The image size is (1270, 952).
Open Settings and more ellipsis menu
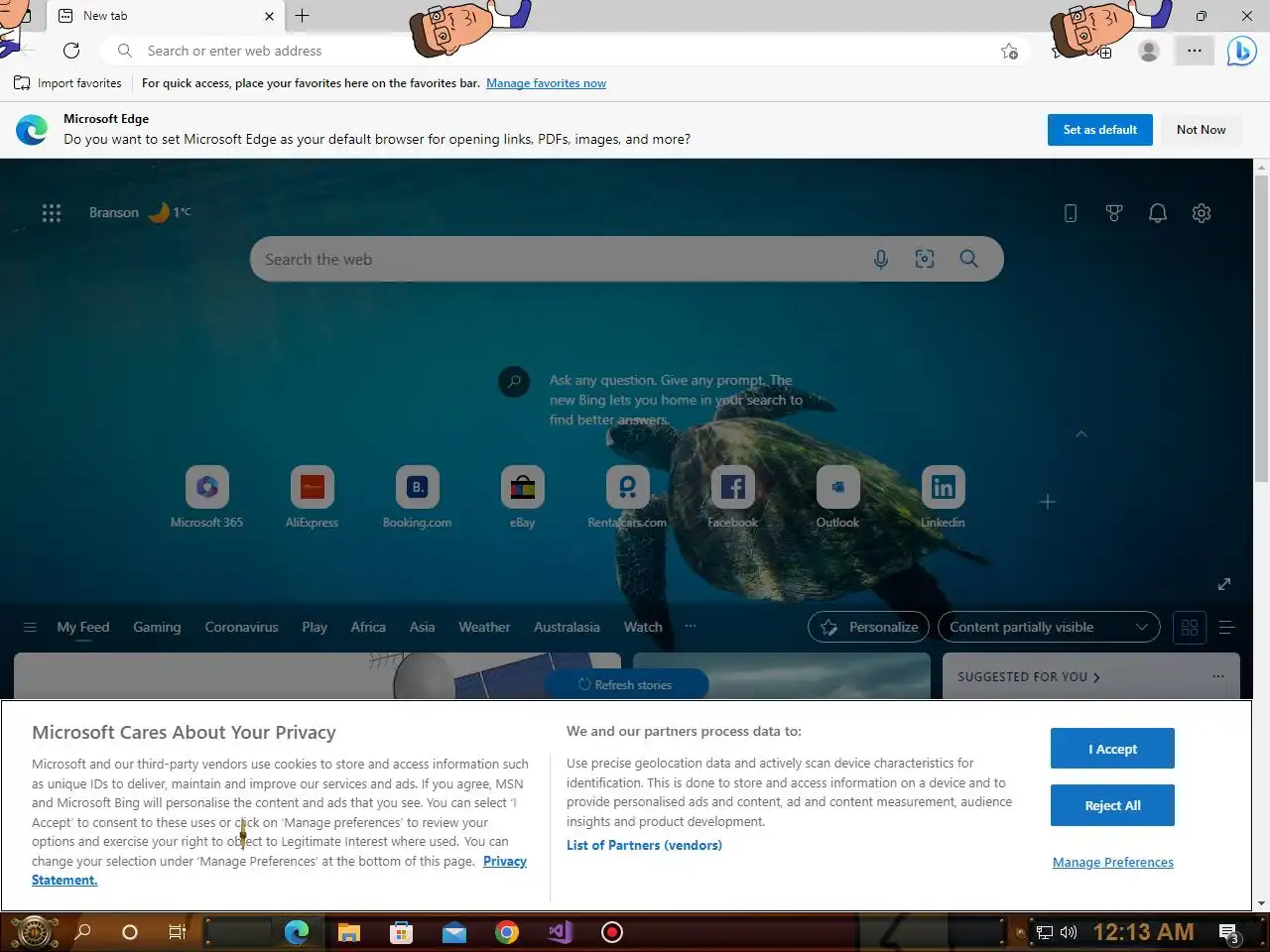click(1194, 51)
